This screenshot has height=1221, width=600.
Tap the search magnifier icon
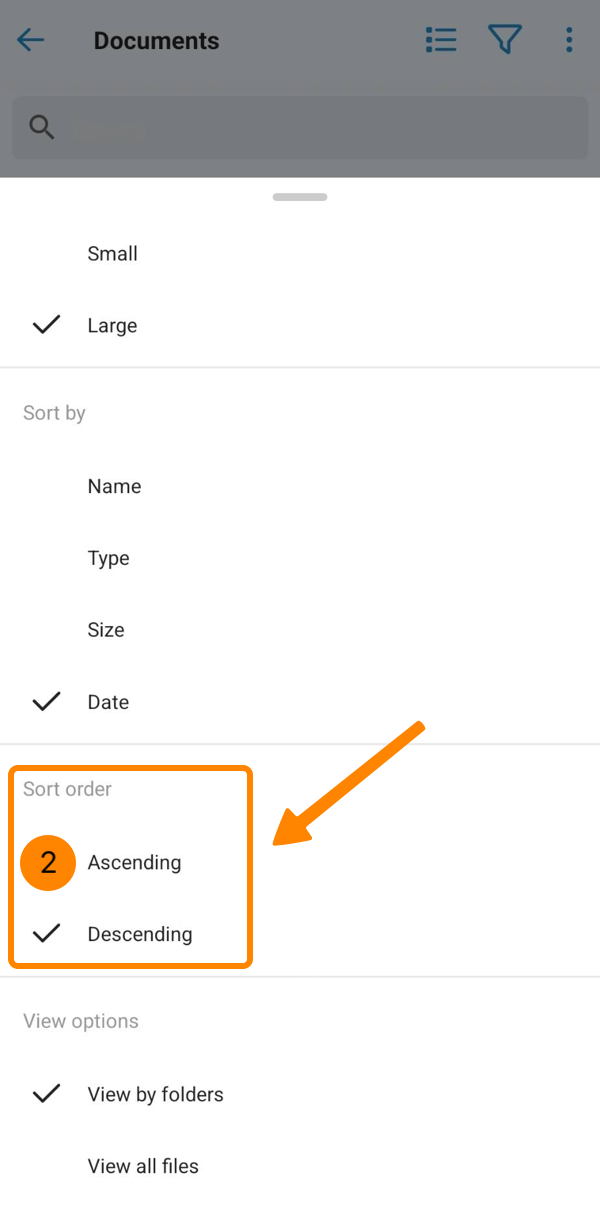(x=41, y=127)
